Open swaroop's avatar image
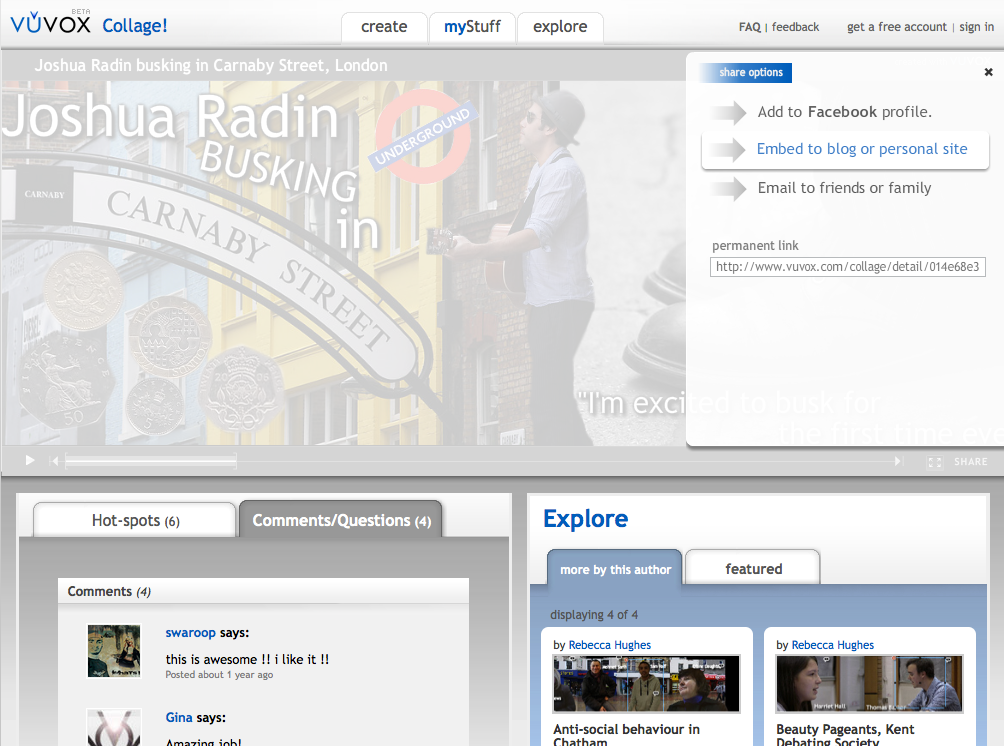The height and width of the screenshot is (746, 1004). pyautogui.click(x=114, y=651)
